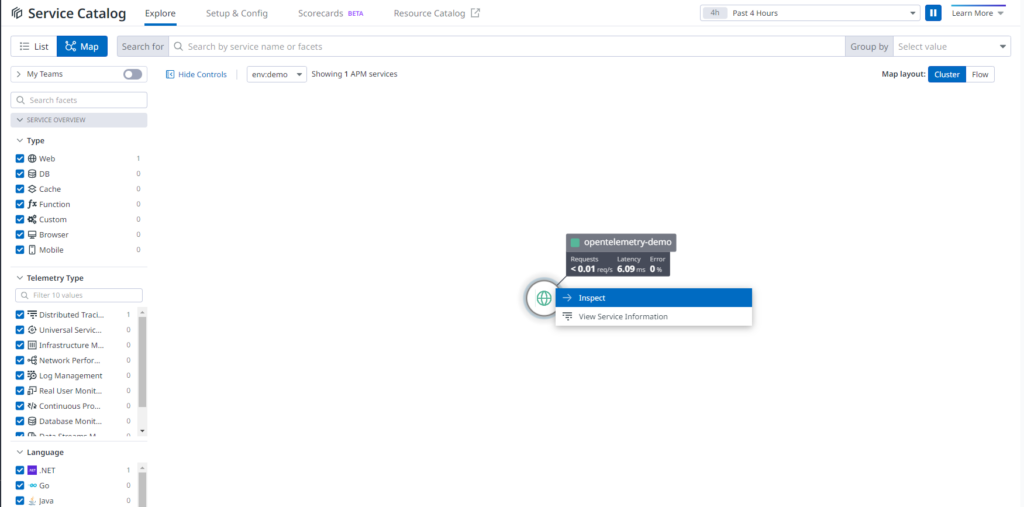Image resolution: width=1024 pixels, height=507 pixels.
Task: Click the Map view button
Action: coord(82,46)
